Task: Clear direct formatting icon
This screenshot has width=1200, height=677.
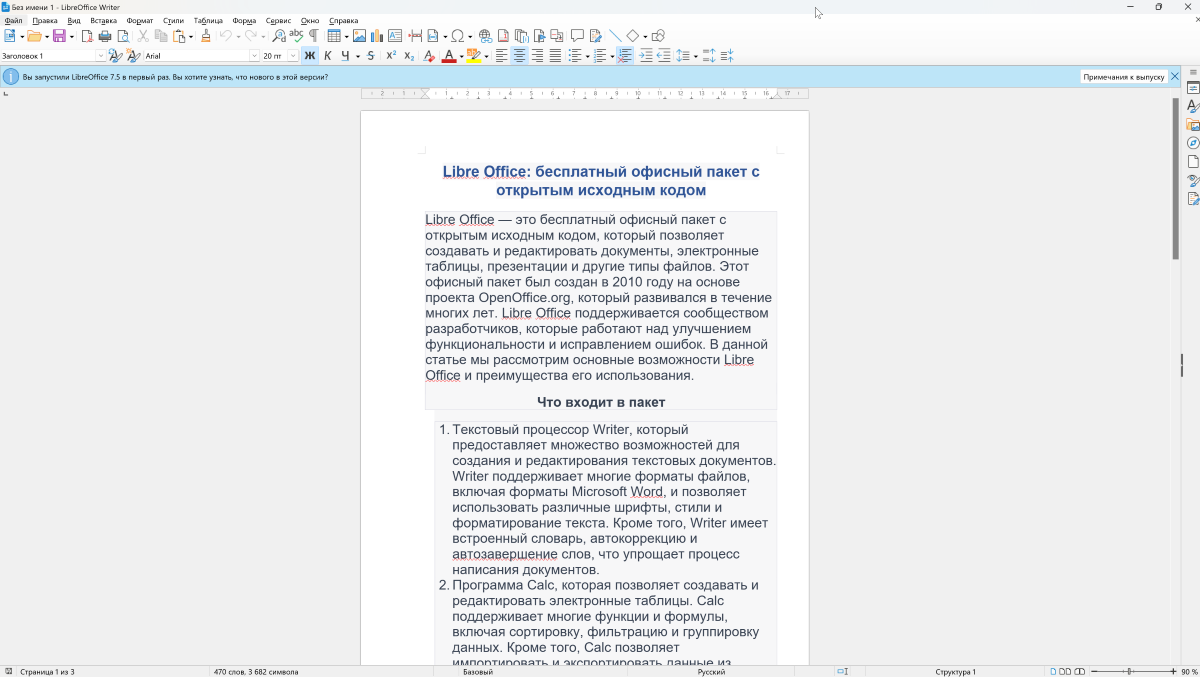Action: (x=429, y=56)
